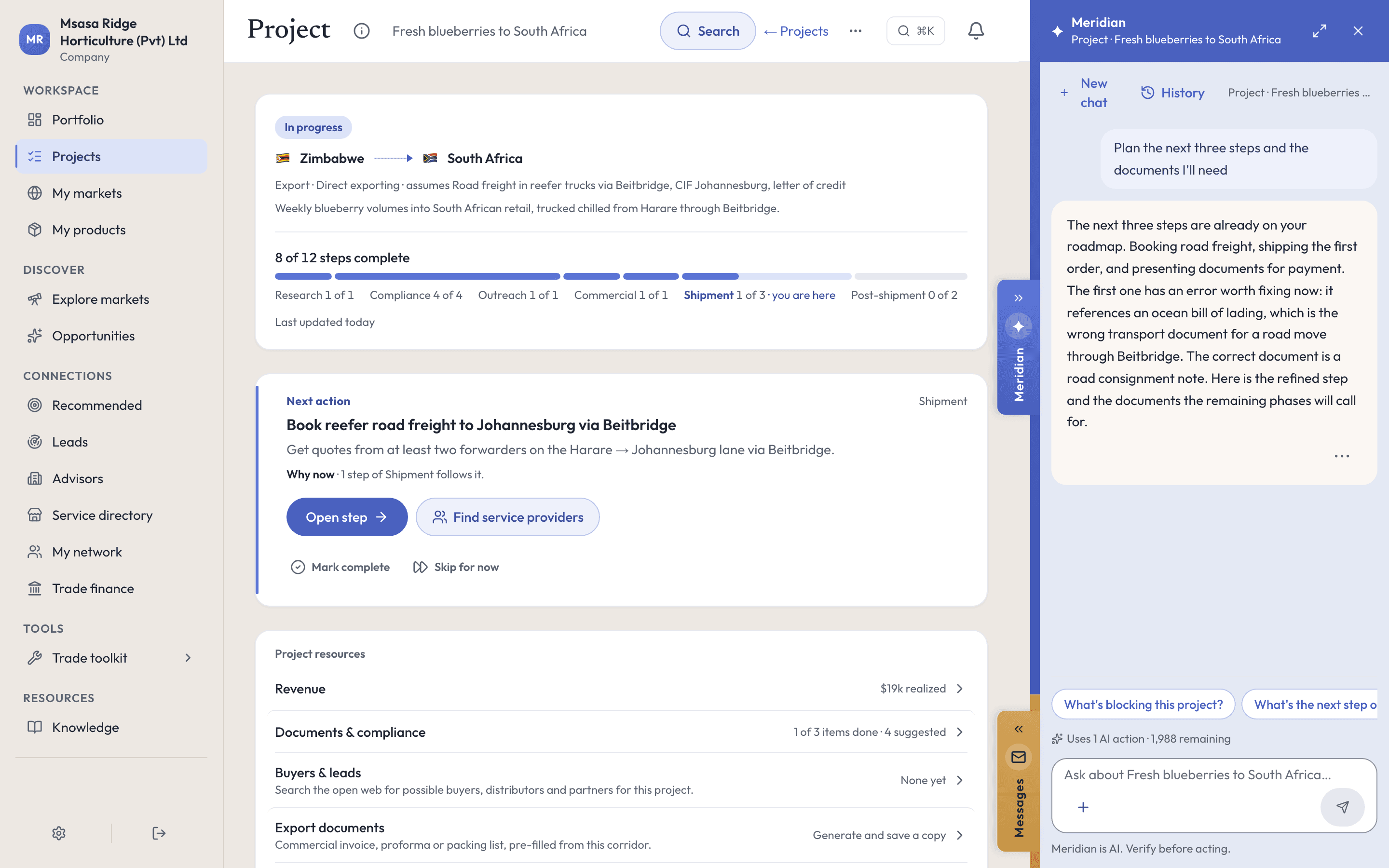Image resolution: width=1389 pixels, height=868 pixels.
Task: Expand Documents & compliance row
Action: tap(620, 732)
